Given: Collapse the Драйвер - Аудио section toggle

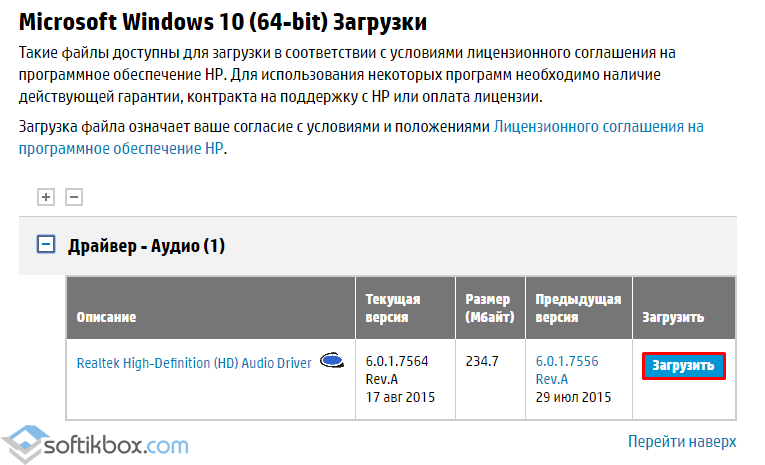Looking at the screenshot, I should [45, 244].
